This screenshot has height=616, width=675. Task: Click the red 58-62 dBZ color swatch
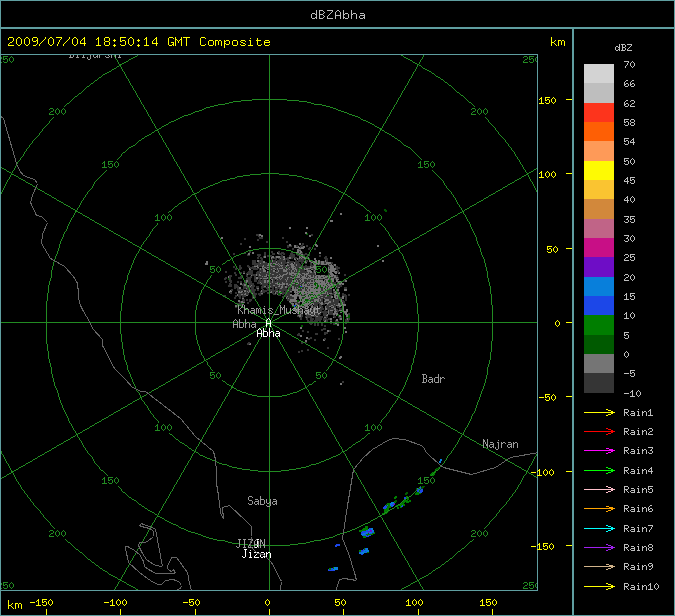(599, 112)
